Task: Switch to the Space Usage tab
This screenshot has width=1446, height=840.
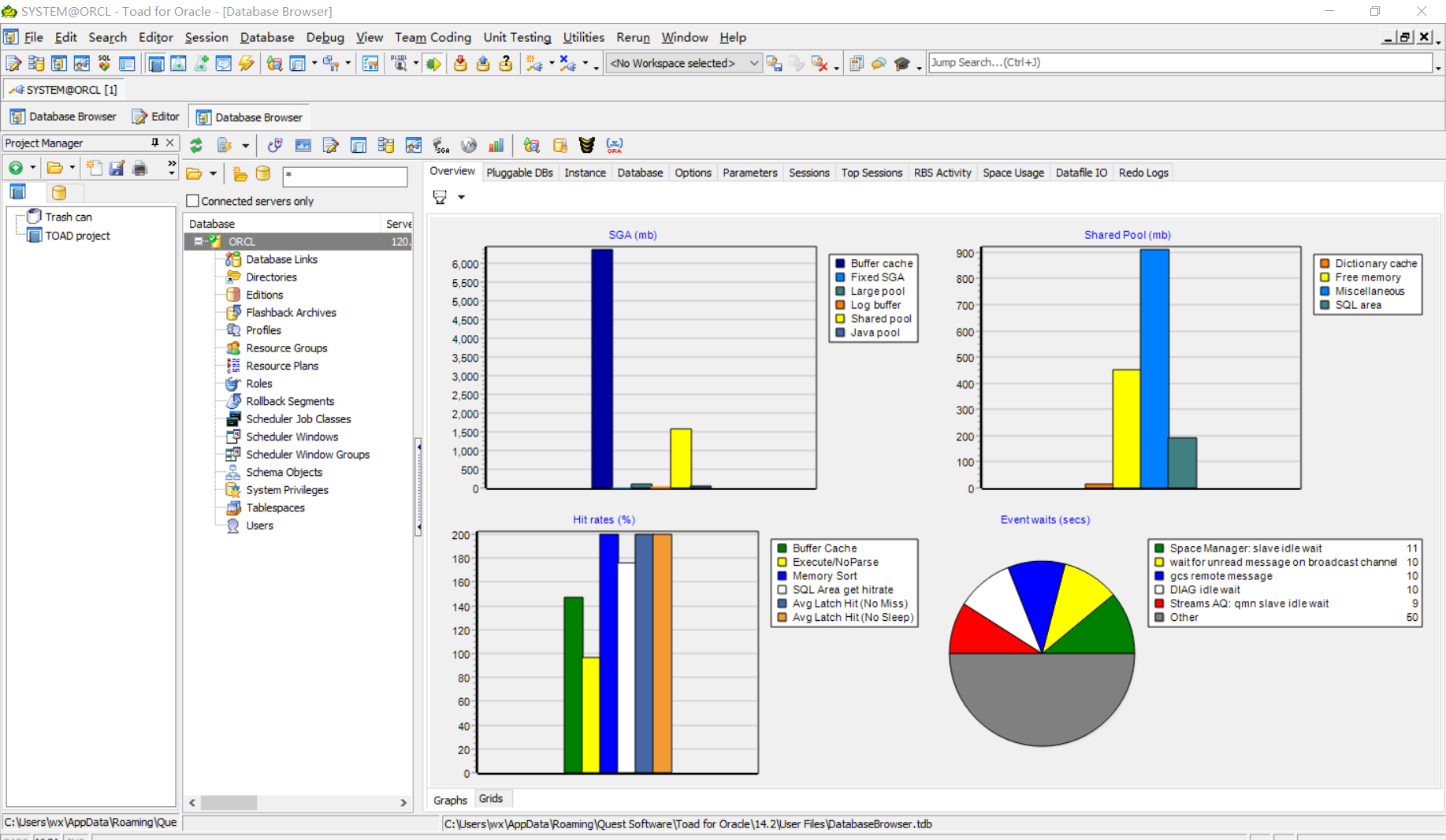Action: tap(1013, 173)
